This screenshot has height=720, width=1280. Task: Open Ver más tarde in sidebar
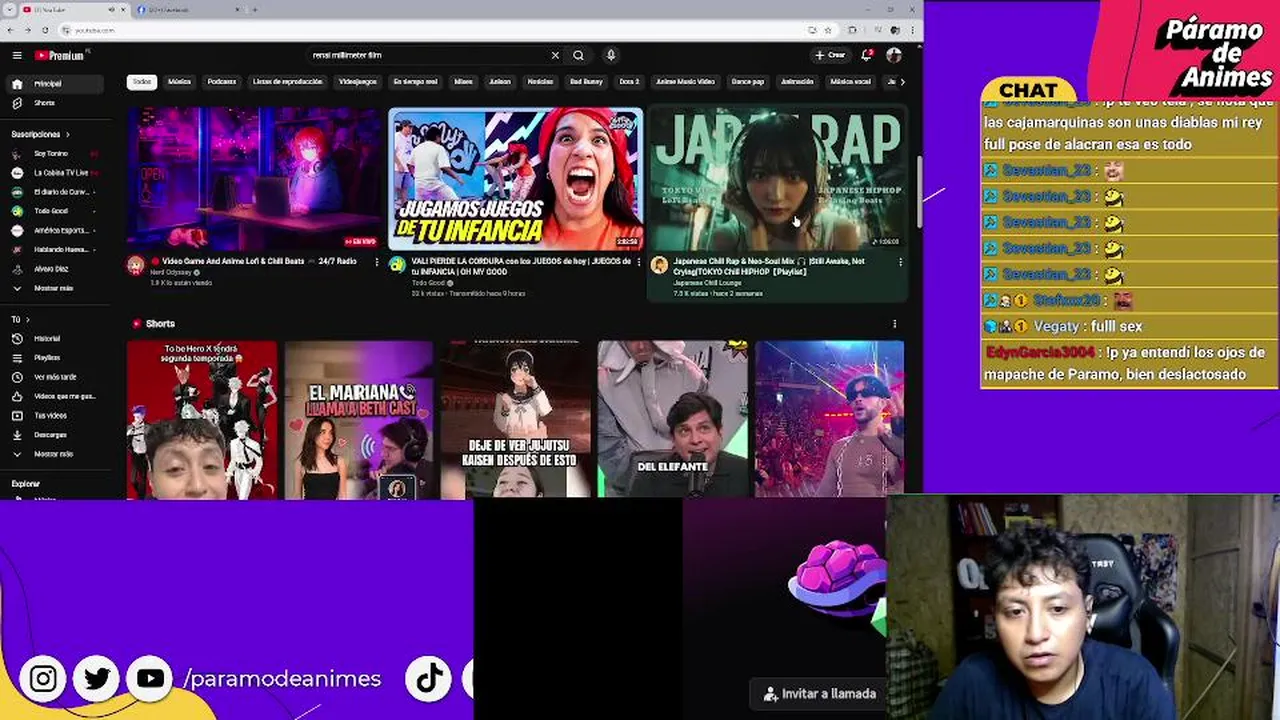[55, 377]
